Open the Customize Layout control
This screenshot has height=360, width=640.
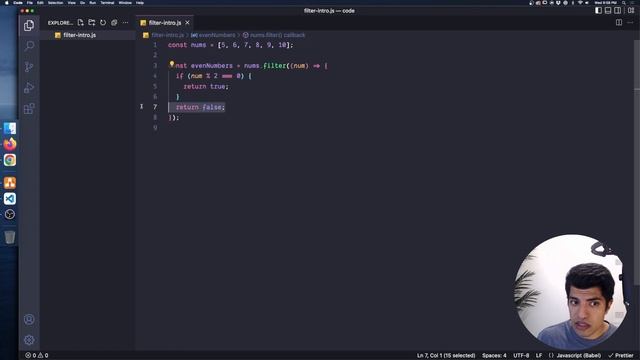pyautogui.click(x=631, y=11)
